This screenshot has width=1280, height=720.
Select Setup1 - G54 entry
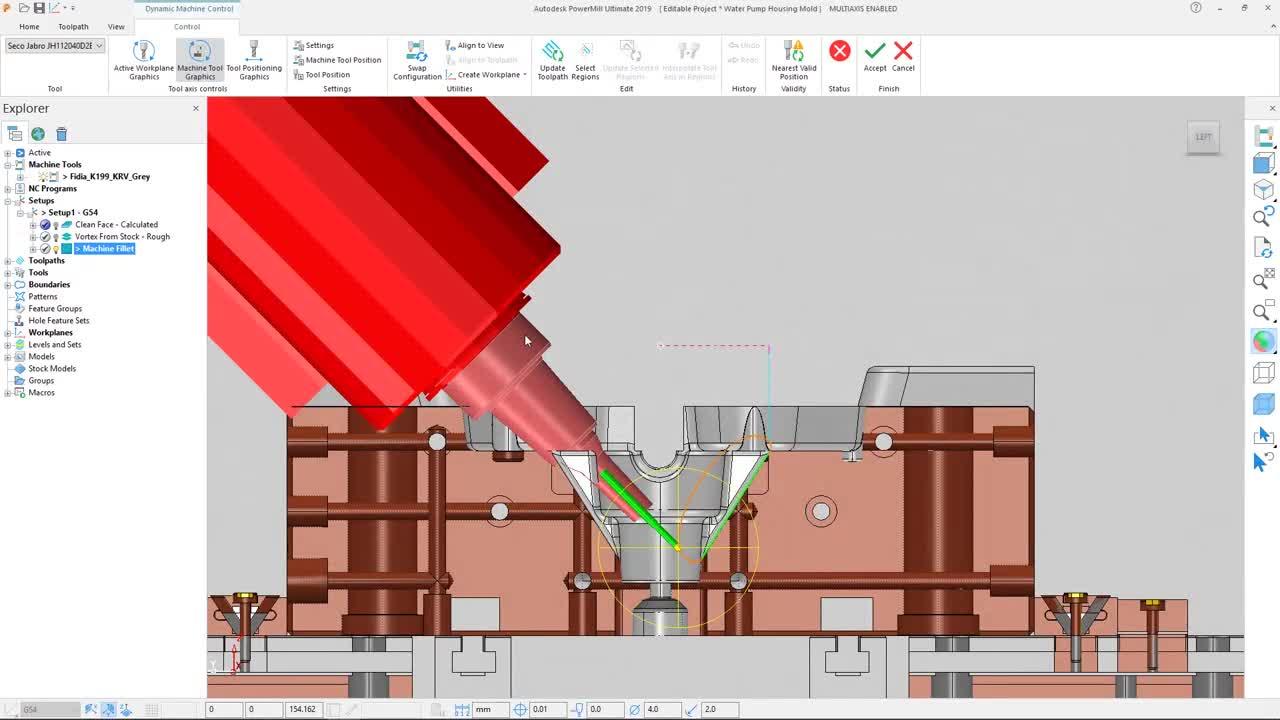pos(69,213)
